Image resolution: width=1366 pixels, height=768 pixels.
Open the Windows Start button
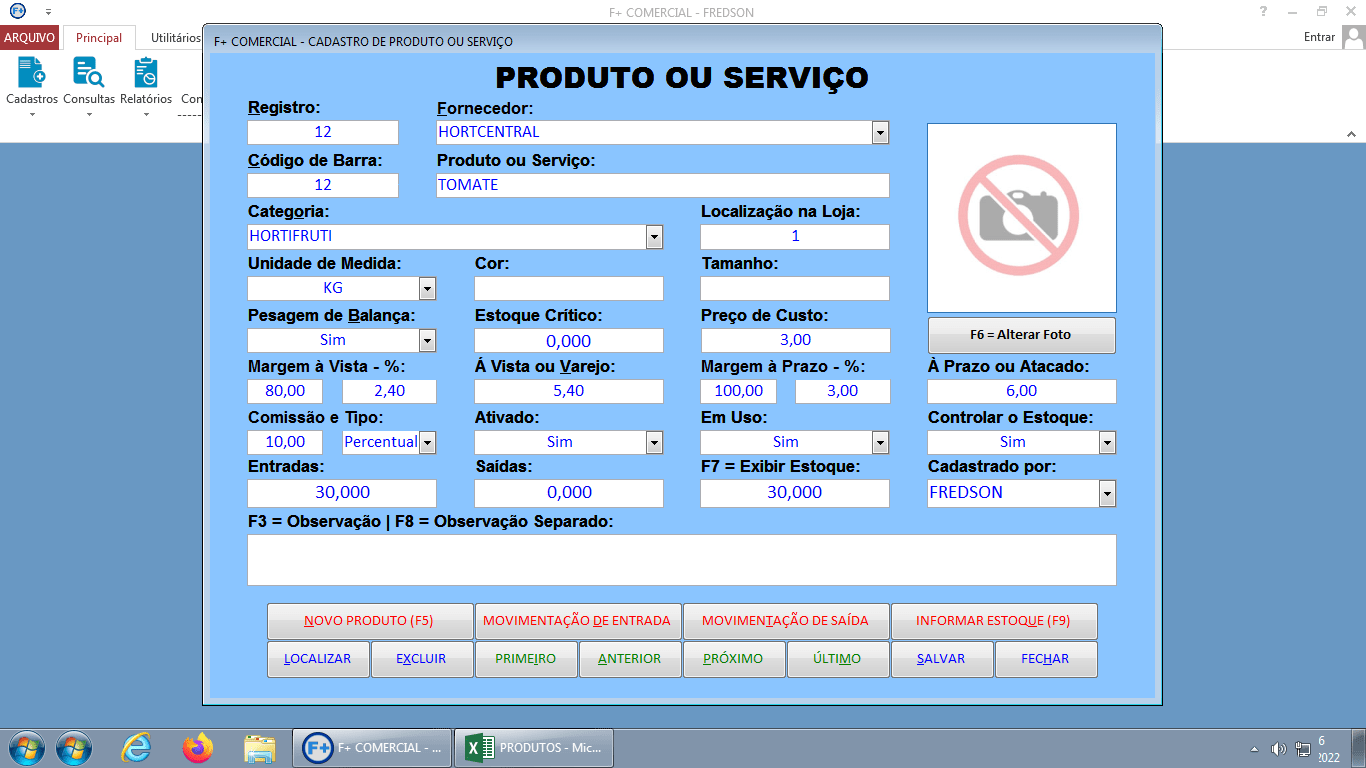[x=25, y=747]
